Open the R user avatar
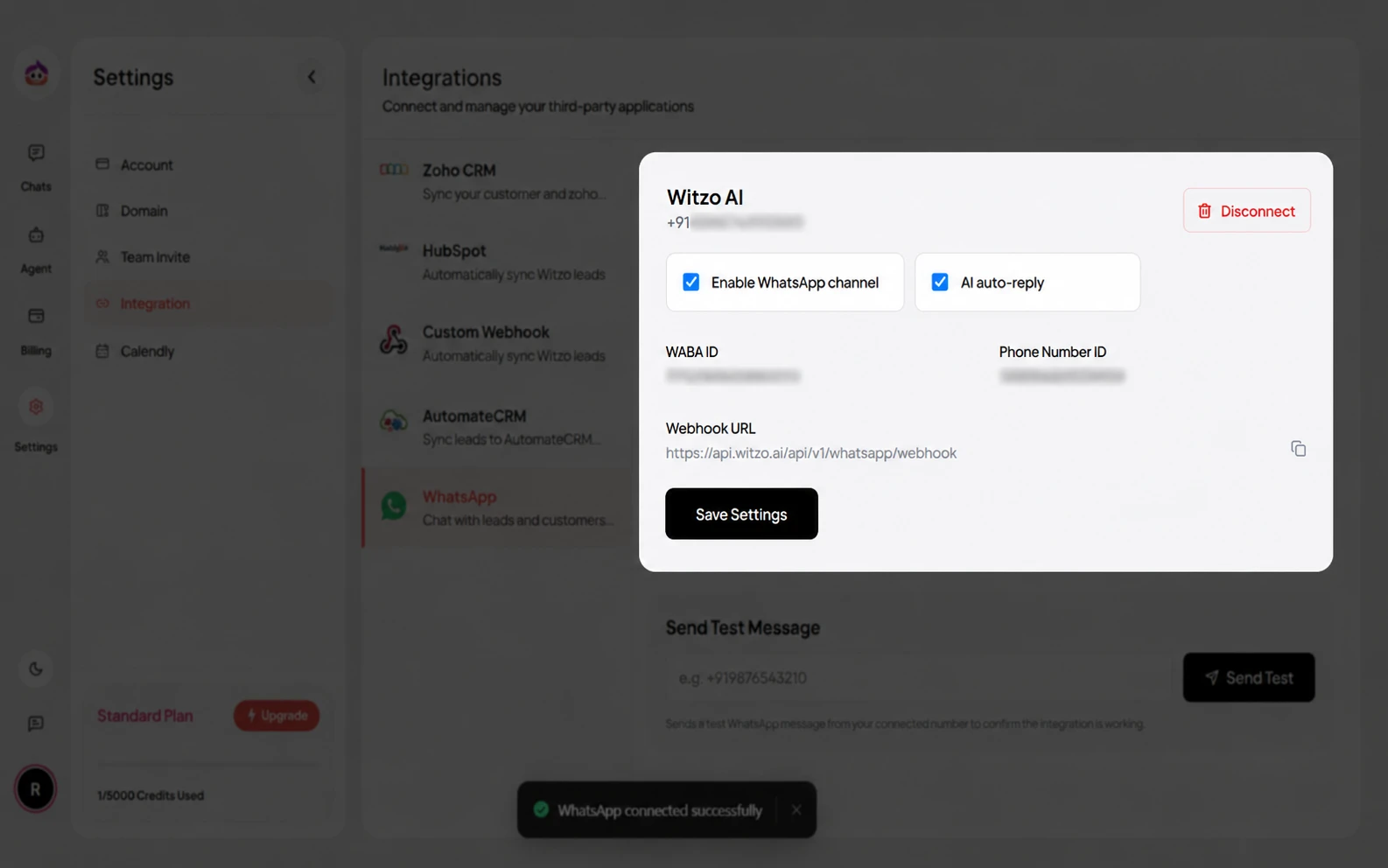This screenshot has width=1388, height=868. coord(35,789)
